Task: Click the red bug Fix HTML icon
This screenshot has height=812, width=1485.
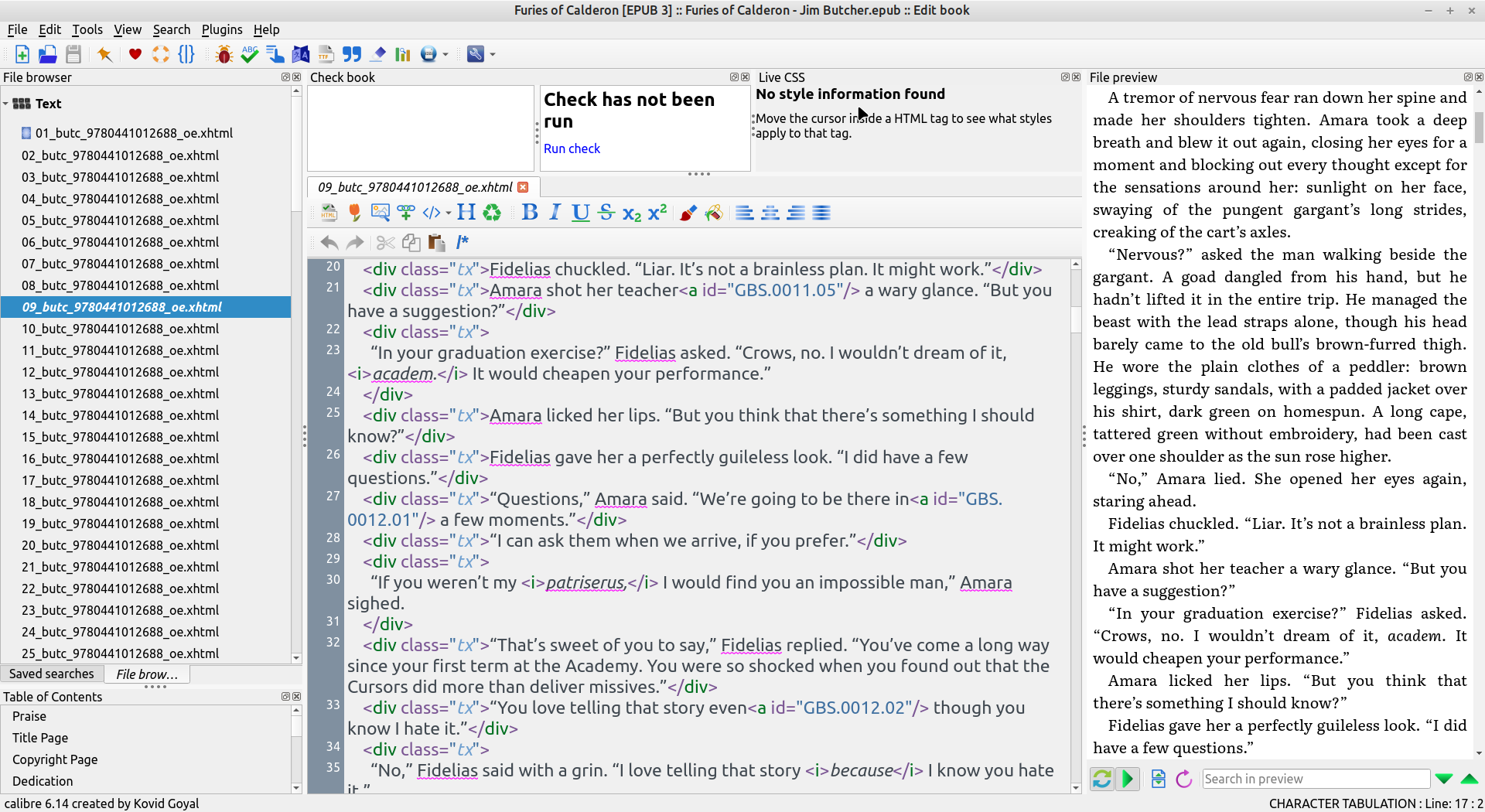Action: click(x=224, y=54)
